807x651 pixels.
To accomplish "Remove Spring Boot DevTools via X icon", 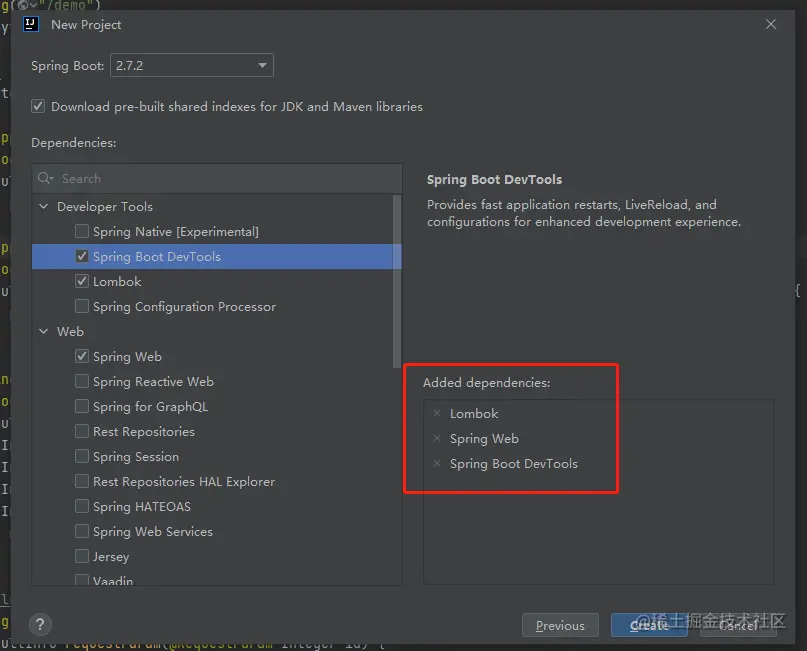I will point(437,464).
